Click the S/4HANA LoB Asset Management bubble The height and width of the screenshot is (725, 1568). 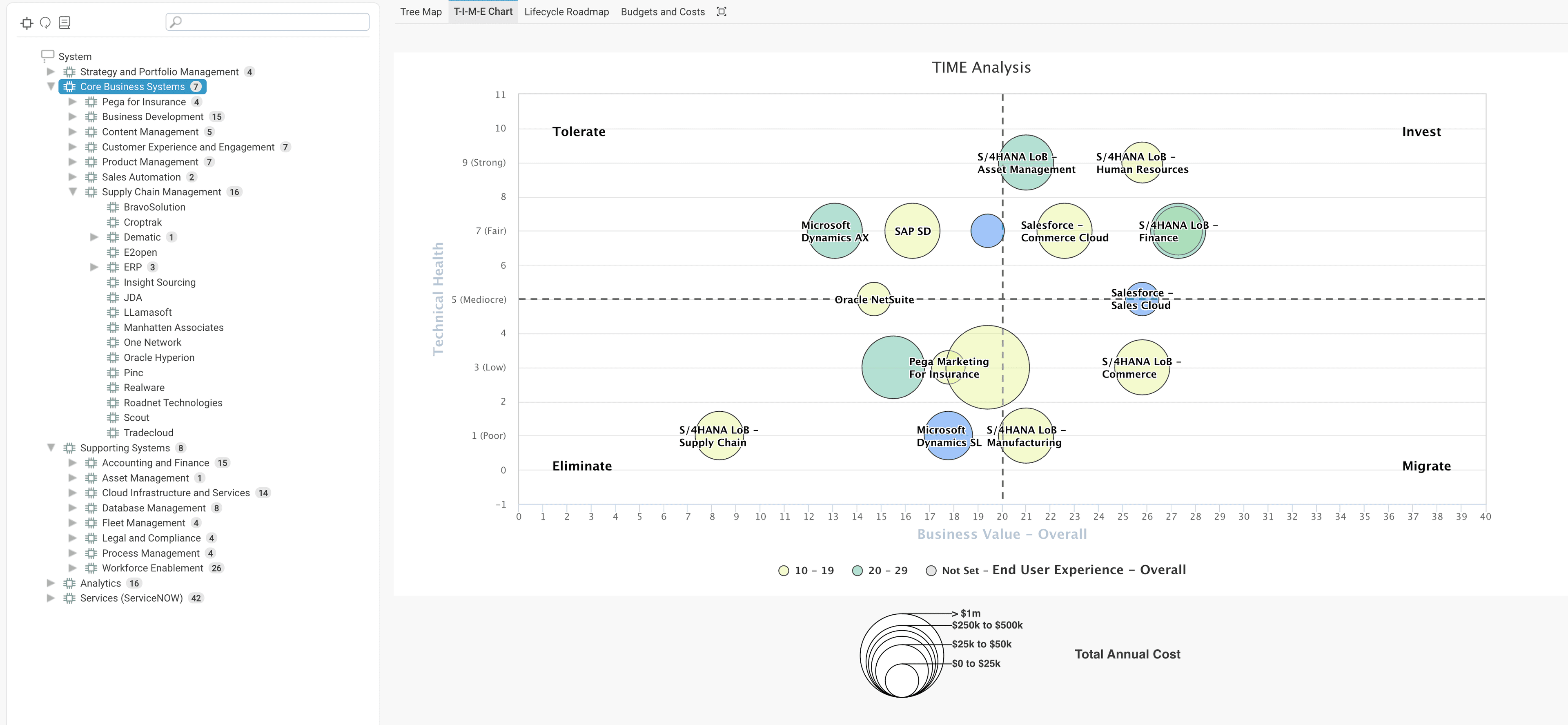pyautogui.click(x=1026, y=163)
